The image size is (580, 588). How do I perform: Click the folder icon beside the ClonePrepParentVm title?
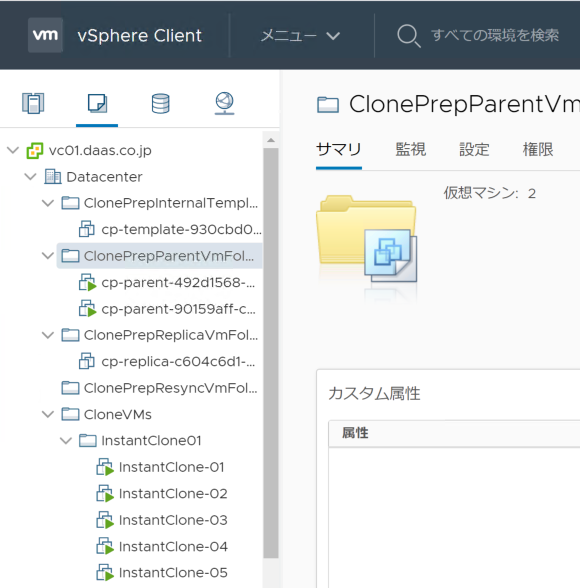click(328, 105)
